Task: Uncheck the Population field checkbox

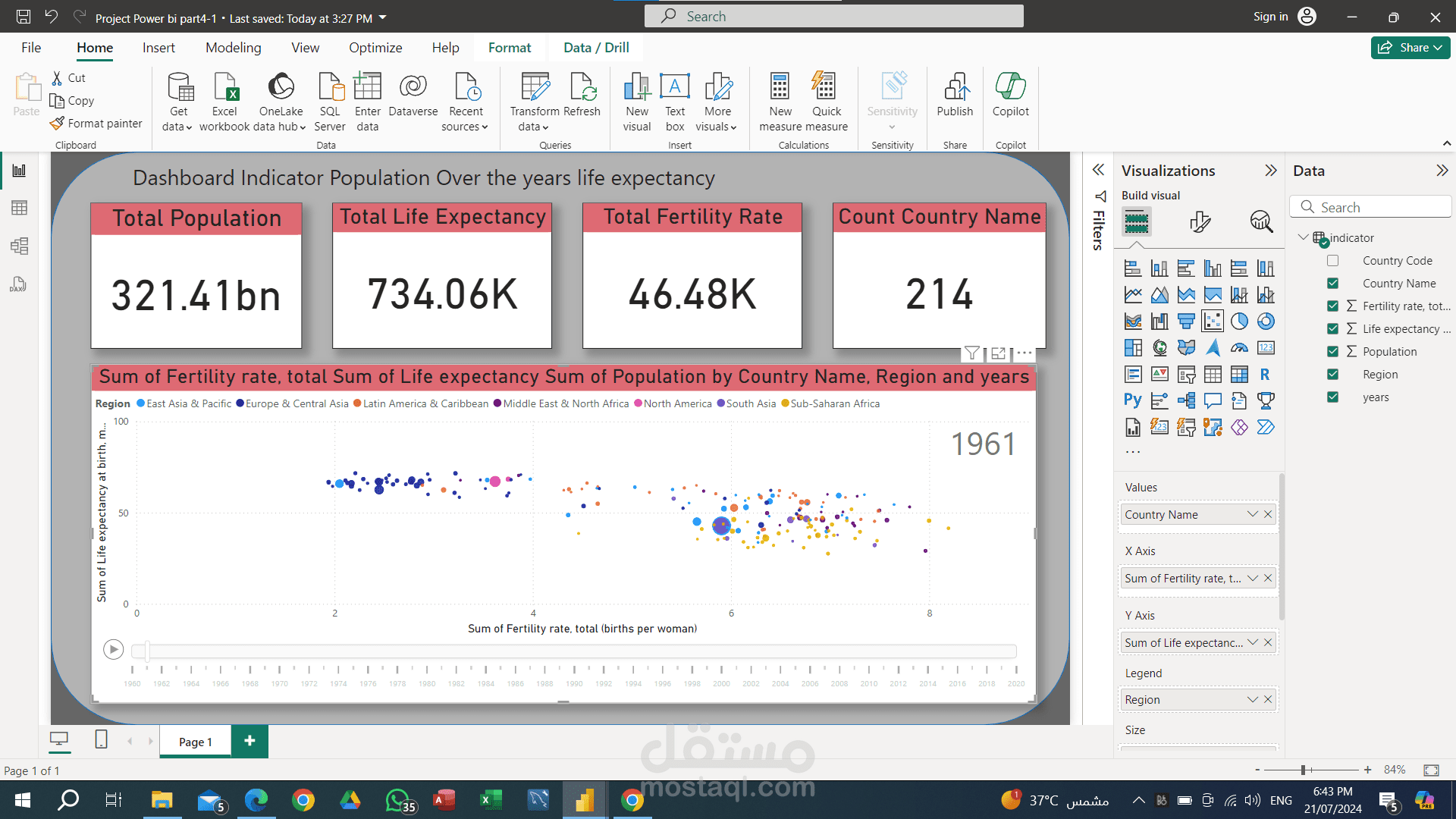Action: 1332,352
